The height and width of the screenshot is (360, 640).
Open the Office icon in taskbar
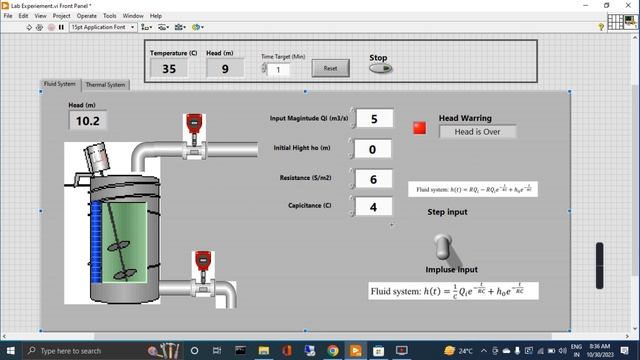click(287, 351)
